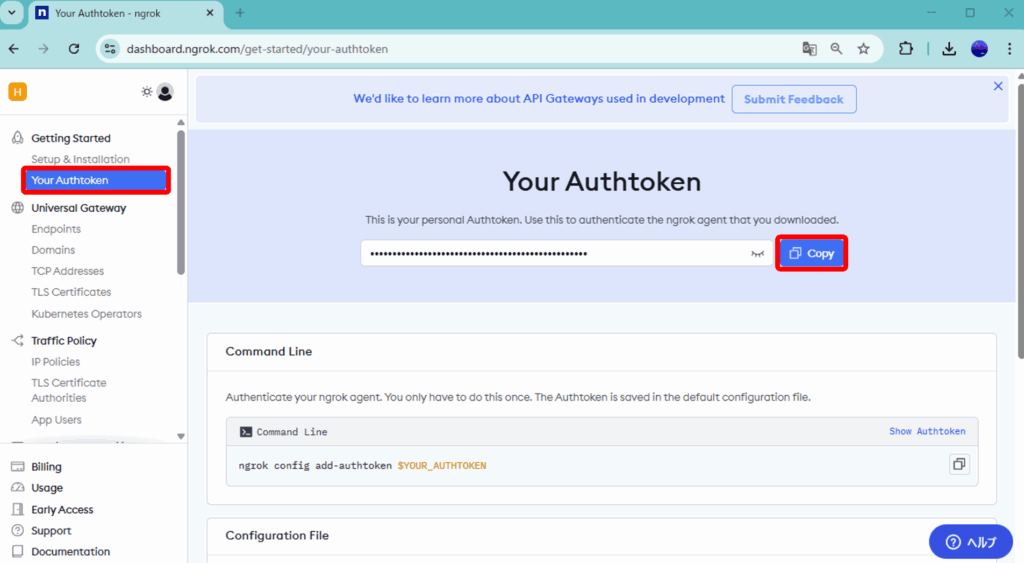Click the Billing card icon

click(x=18, y=466)
